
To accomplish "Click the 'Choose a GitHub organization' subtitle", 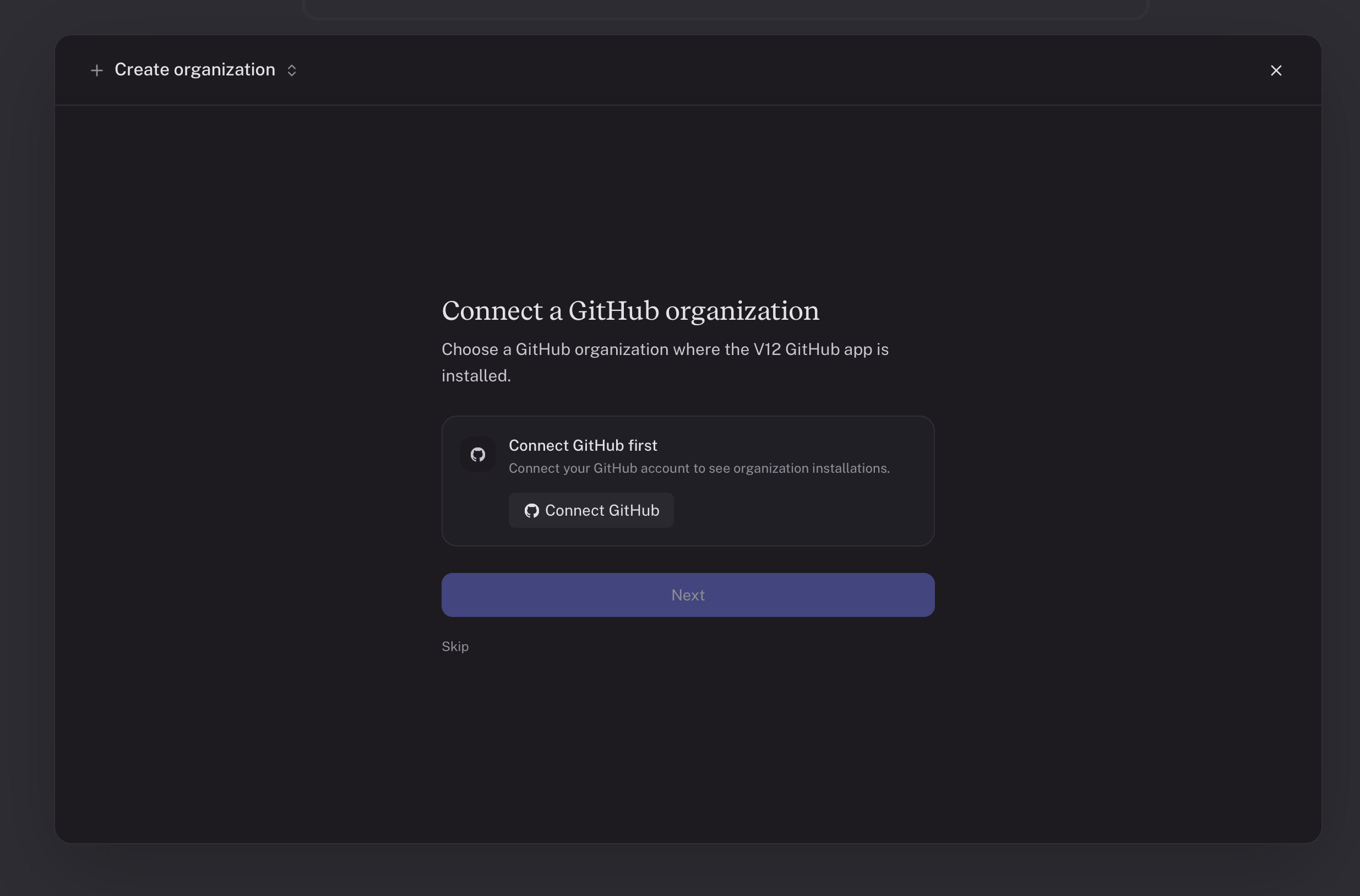I will (665, 362).
